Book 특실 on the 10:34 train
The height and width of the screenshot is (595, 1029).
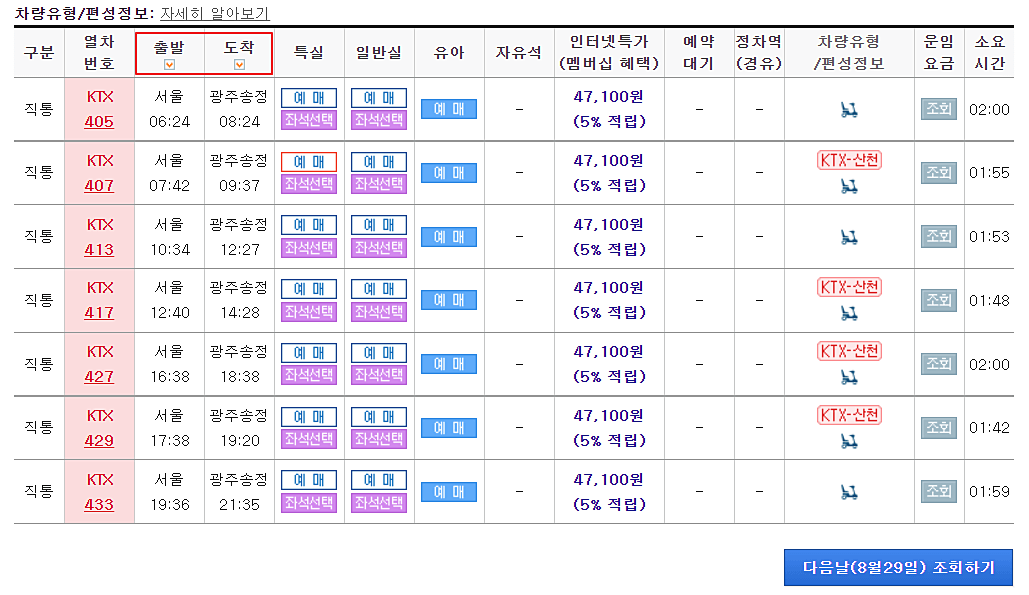[309, 225]
